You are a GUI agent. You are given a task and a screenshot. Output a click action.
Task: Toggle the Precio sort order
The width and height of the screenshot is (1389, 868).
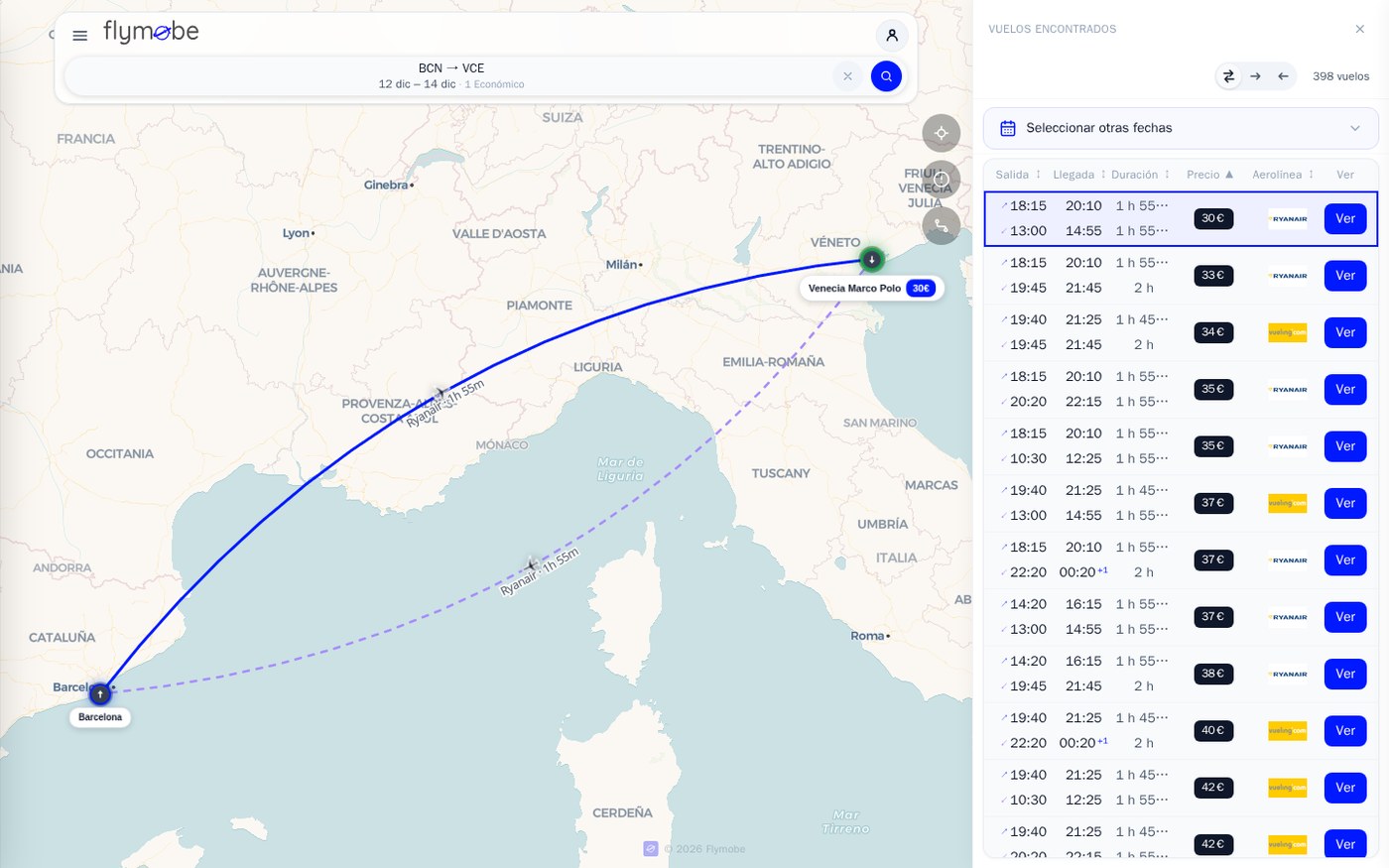click(1210, 175)
